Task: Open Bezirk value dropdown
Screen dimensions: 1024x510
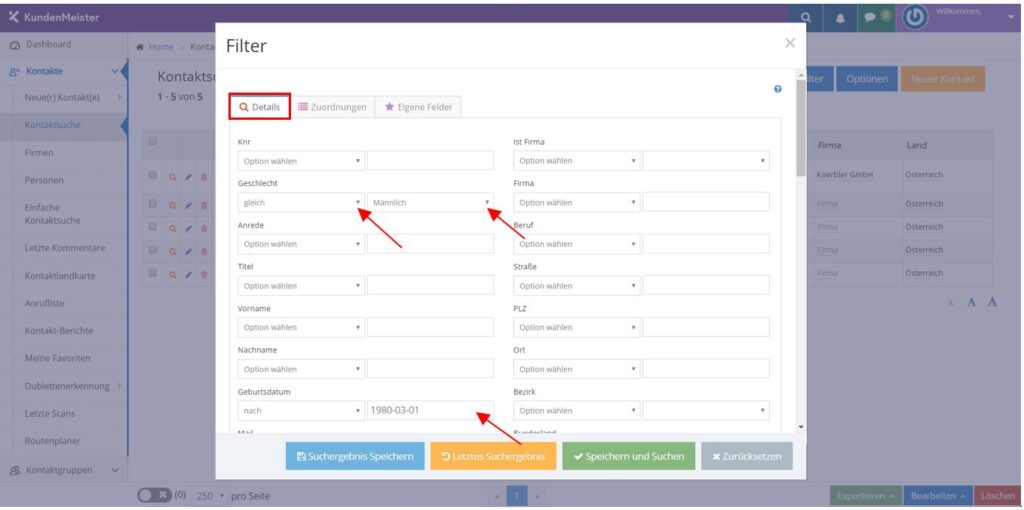Action: pos(706,411)
